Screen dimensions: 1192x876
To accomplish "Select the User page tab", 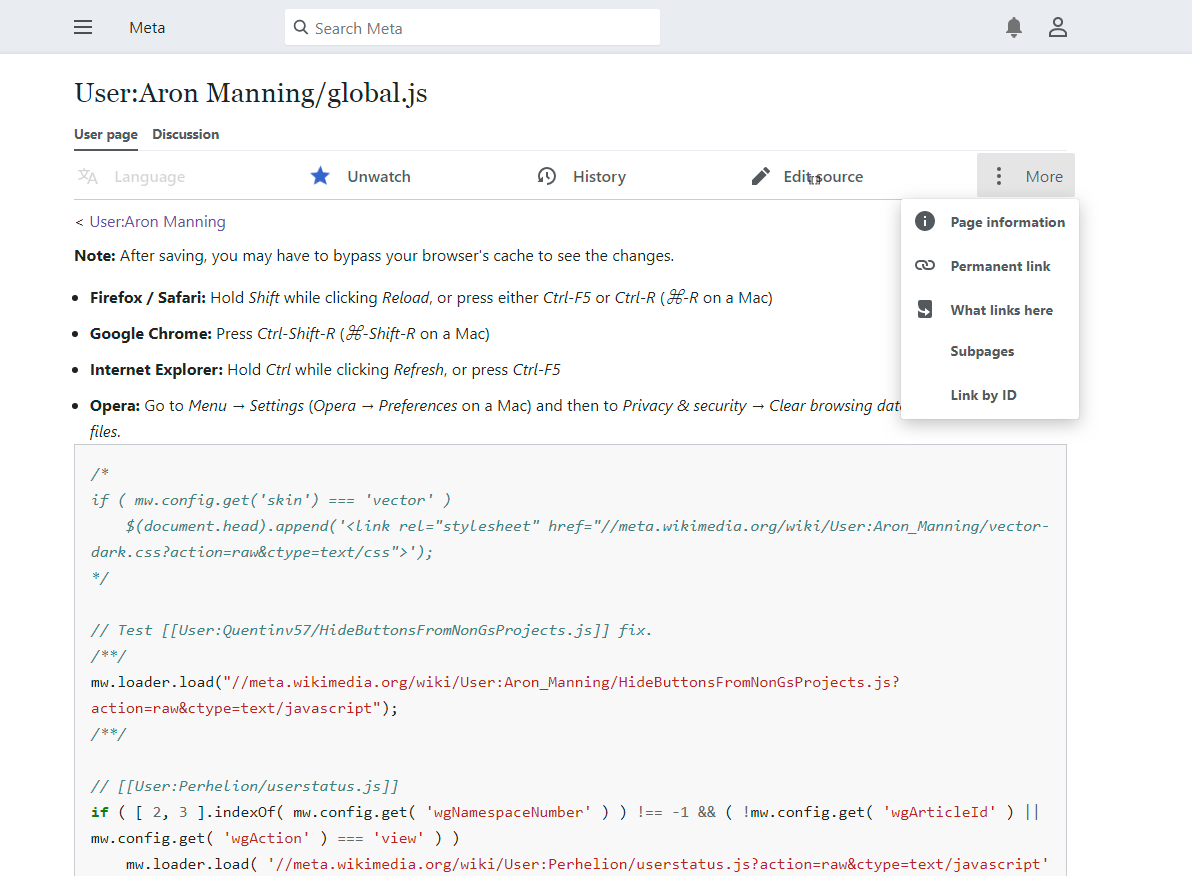I will click(x=106, y=134).
